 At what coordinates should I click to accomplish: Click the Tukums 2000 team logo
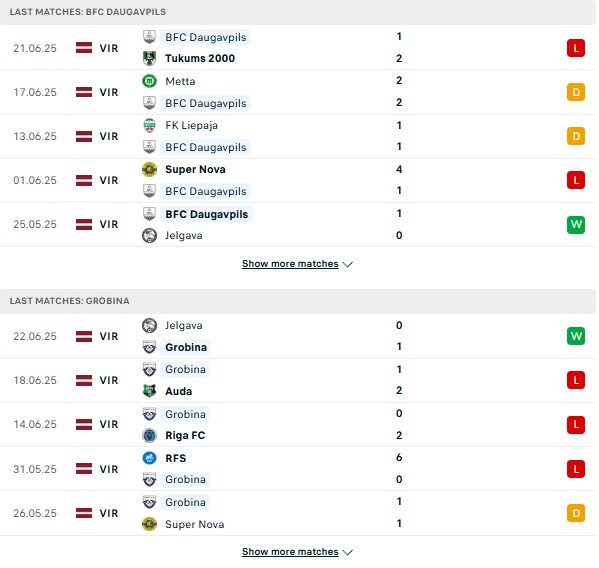[x=149, y=58]
